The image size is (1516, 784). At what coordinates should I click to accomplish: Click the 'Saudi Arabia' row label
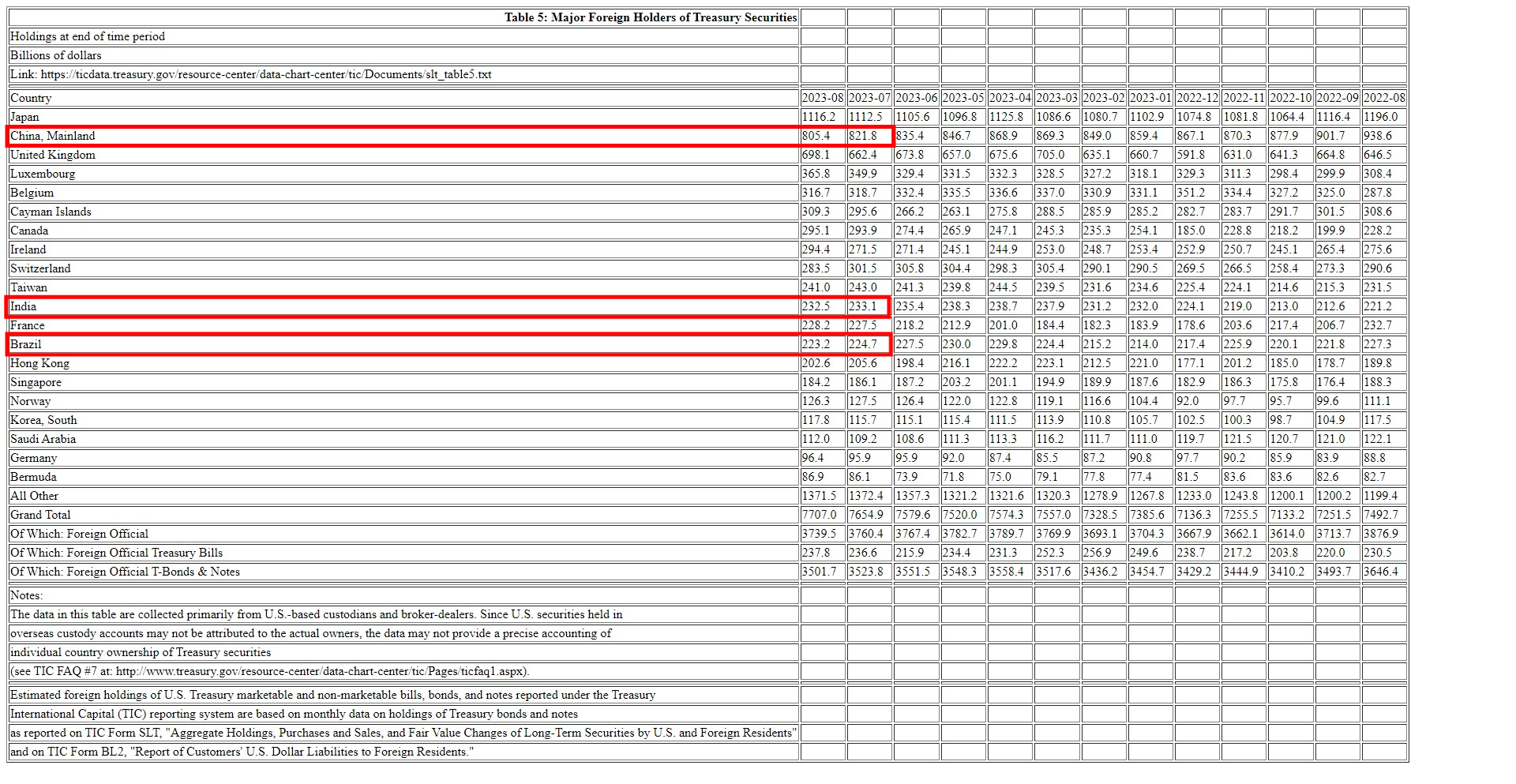point(403,439)
